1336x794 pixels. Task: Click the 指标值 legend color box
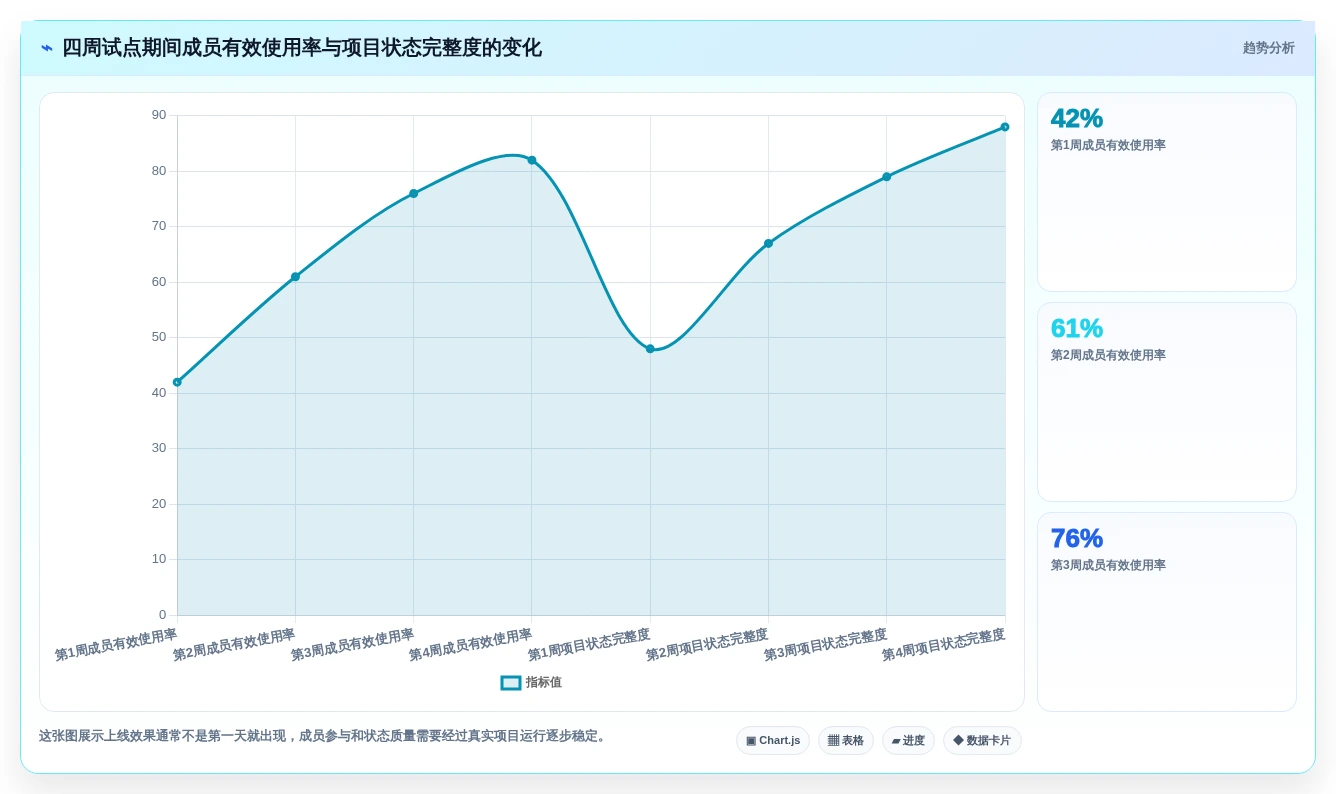[511, 682]
